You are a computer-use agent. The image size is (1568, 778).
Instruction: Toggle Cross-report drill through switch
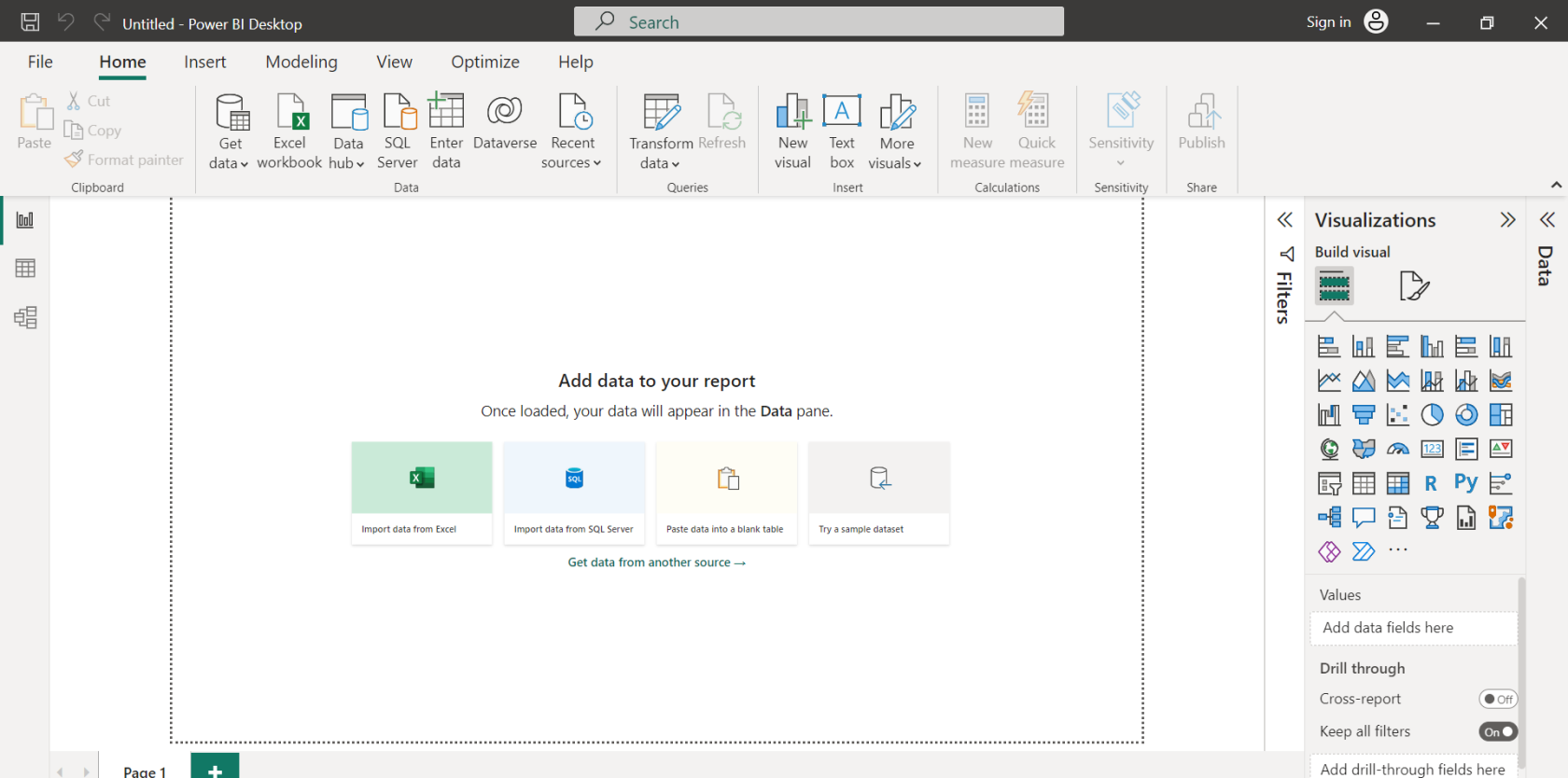[x=1497, y=699]
